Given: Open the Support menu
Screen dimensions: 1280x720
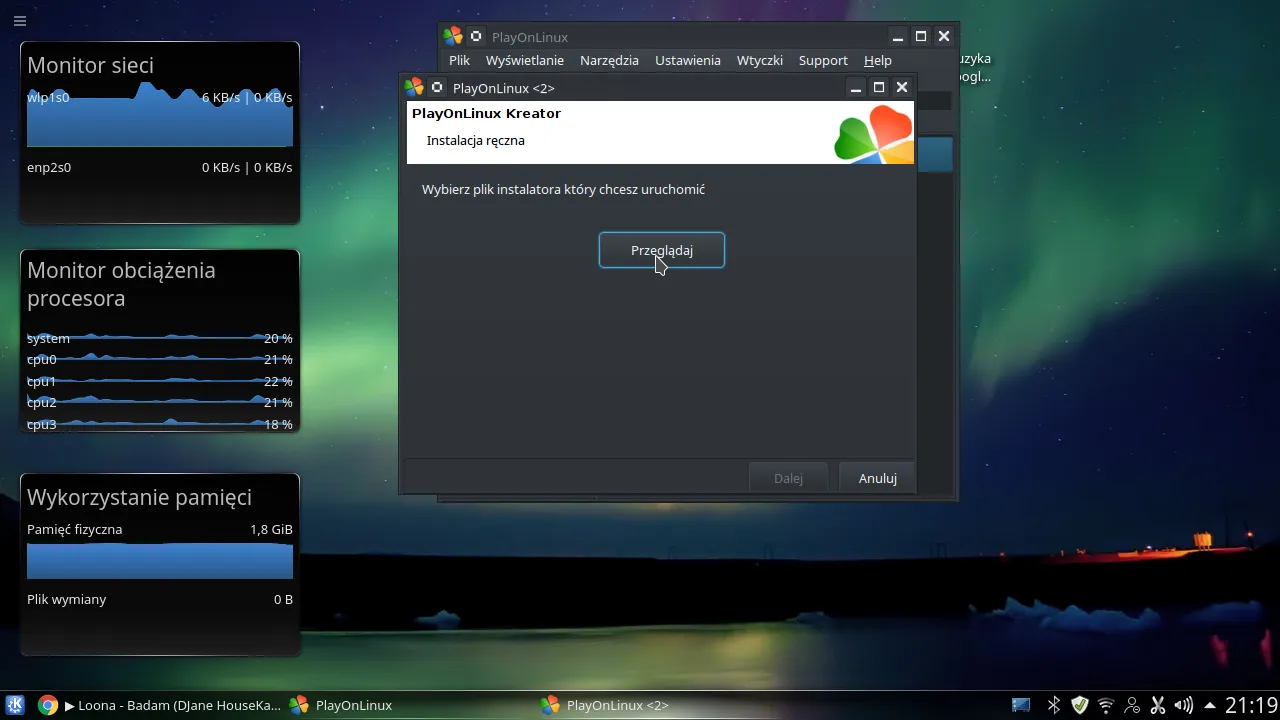Looking at the screenshot, I should (823, 60).
